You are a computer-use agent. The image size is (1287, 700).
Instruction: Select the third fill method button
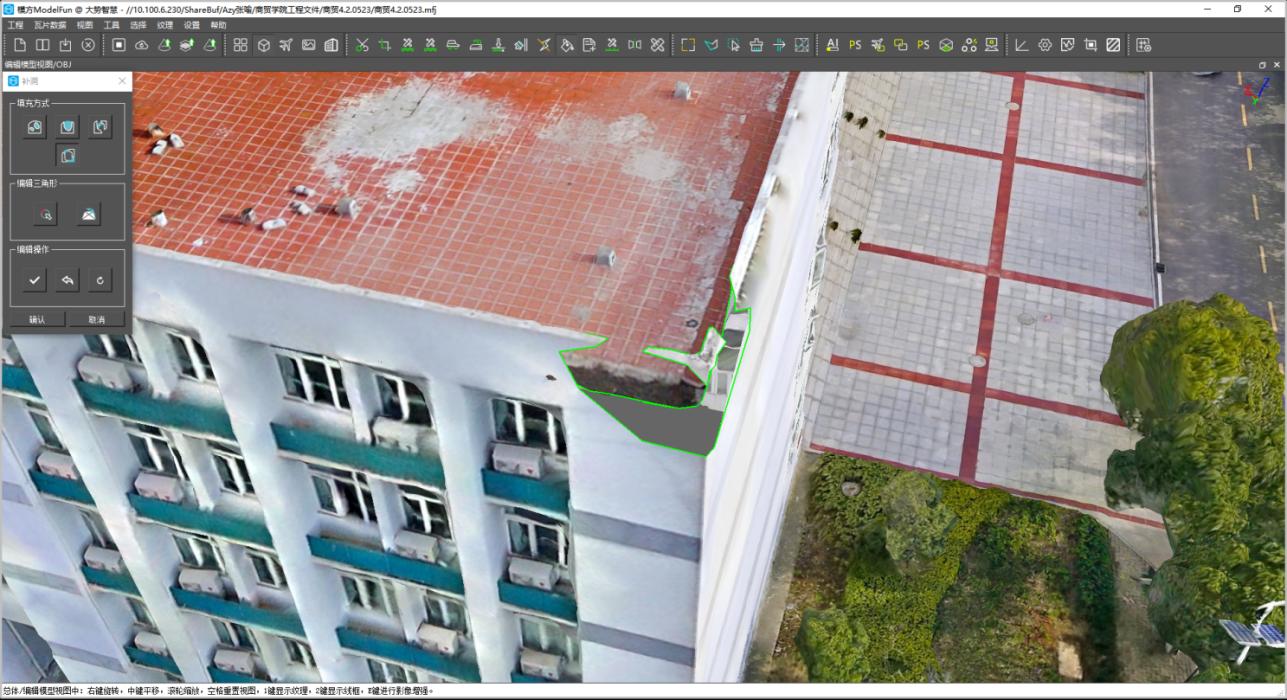[x=101, y=127]
